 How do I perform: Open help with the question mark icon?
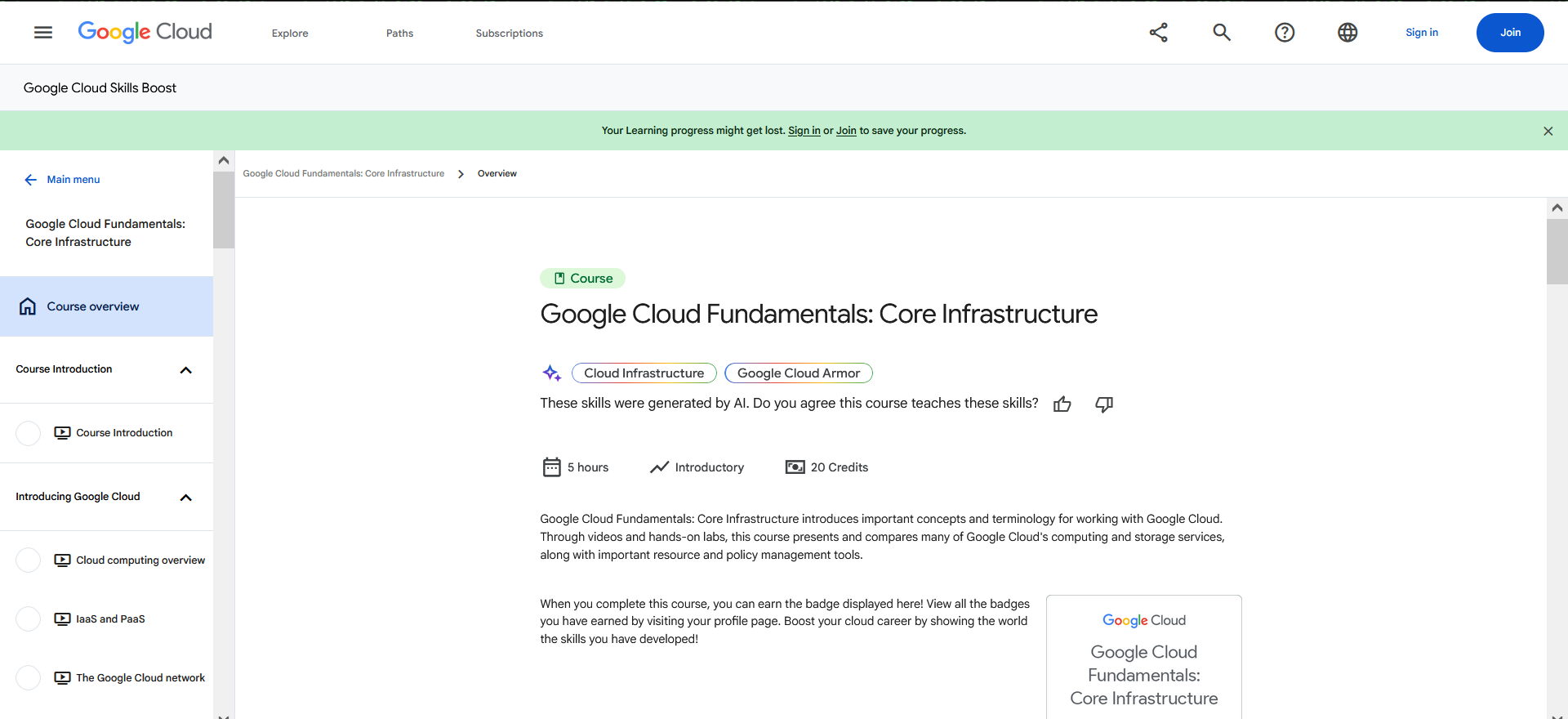[1285, 33]
